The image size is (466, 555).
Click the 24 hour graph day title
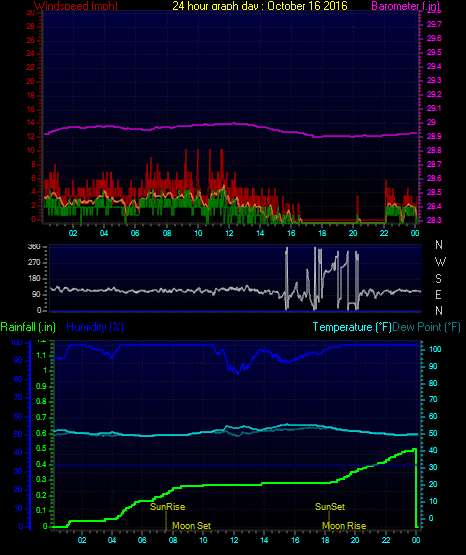(x=260, y=6)
